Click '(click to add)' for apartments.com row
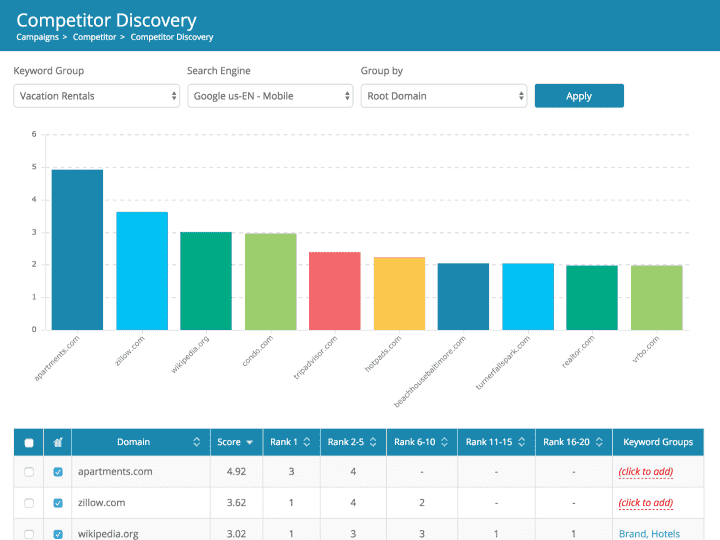The height and width of the screenshot is (540, 720). click(645, 472)
